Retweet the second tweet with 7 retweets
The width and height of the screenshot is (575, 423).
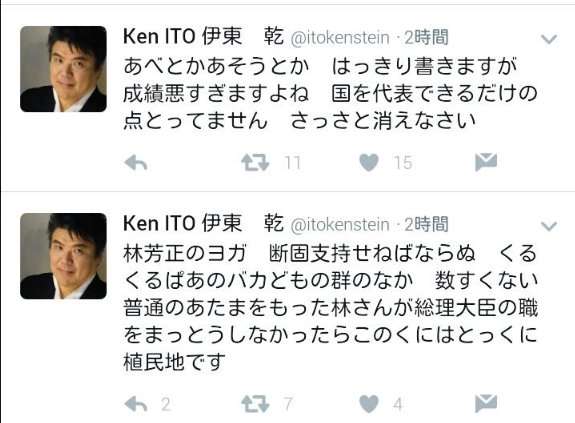pyautogui.click(x=255, y=404)
